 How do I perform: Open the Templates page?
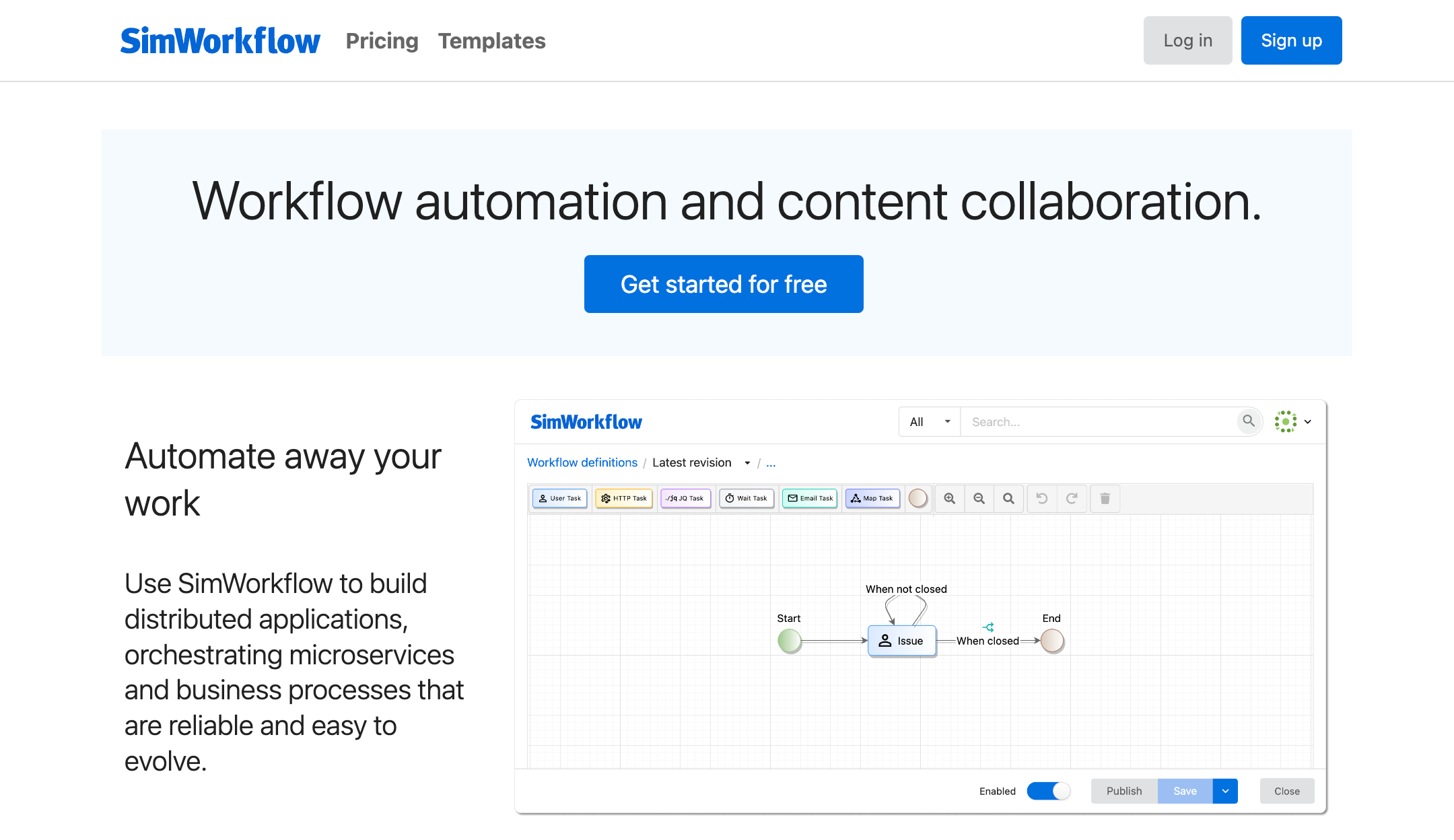click(491, 41)
